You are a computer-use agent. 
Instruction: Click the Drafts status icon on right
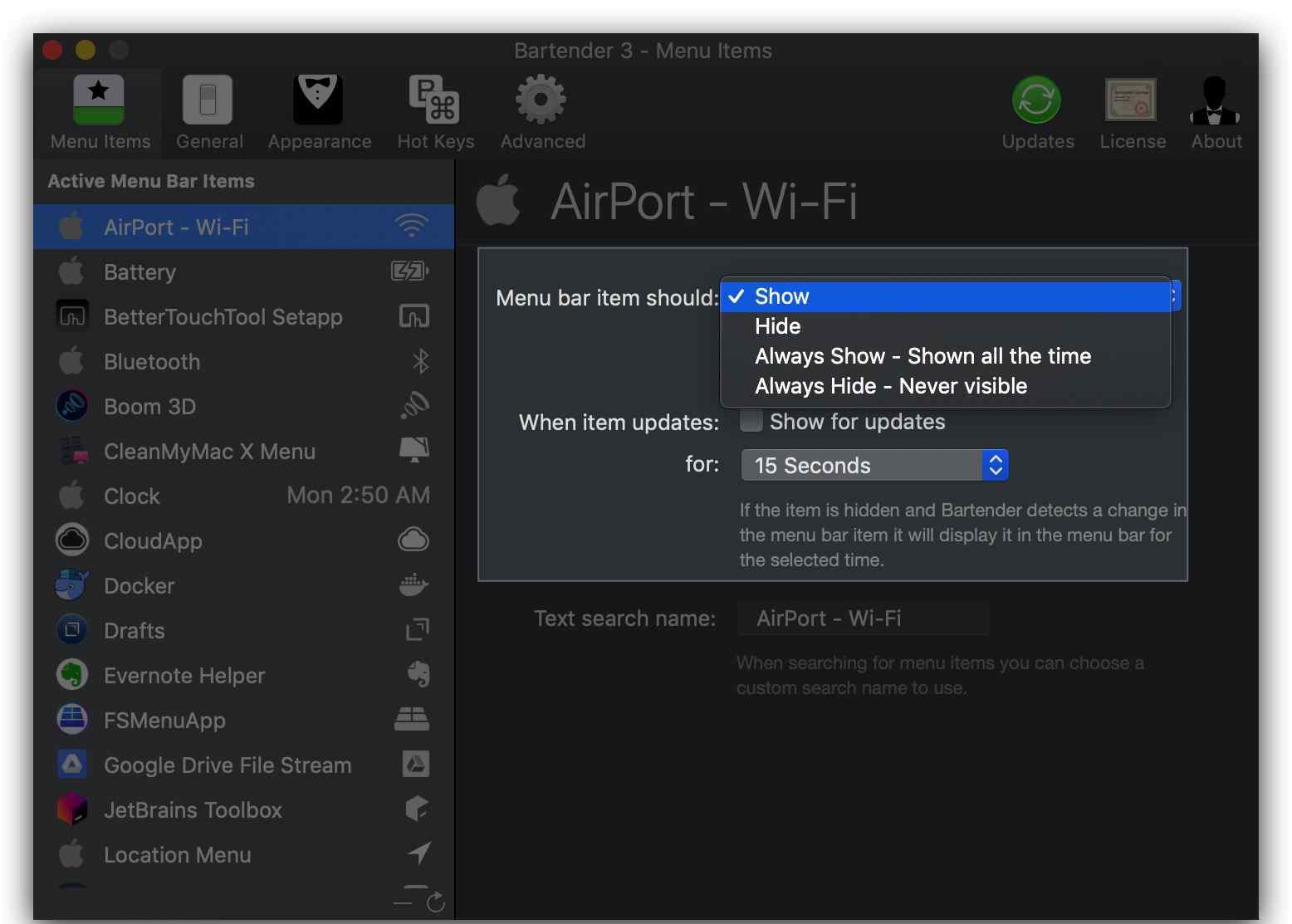click(418, 630)
